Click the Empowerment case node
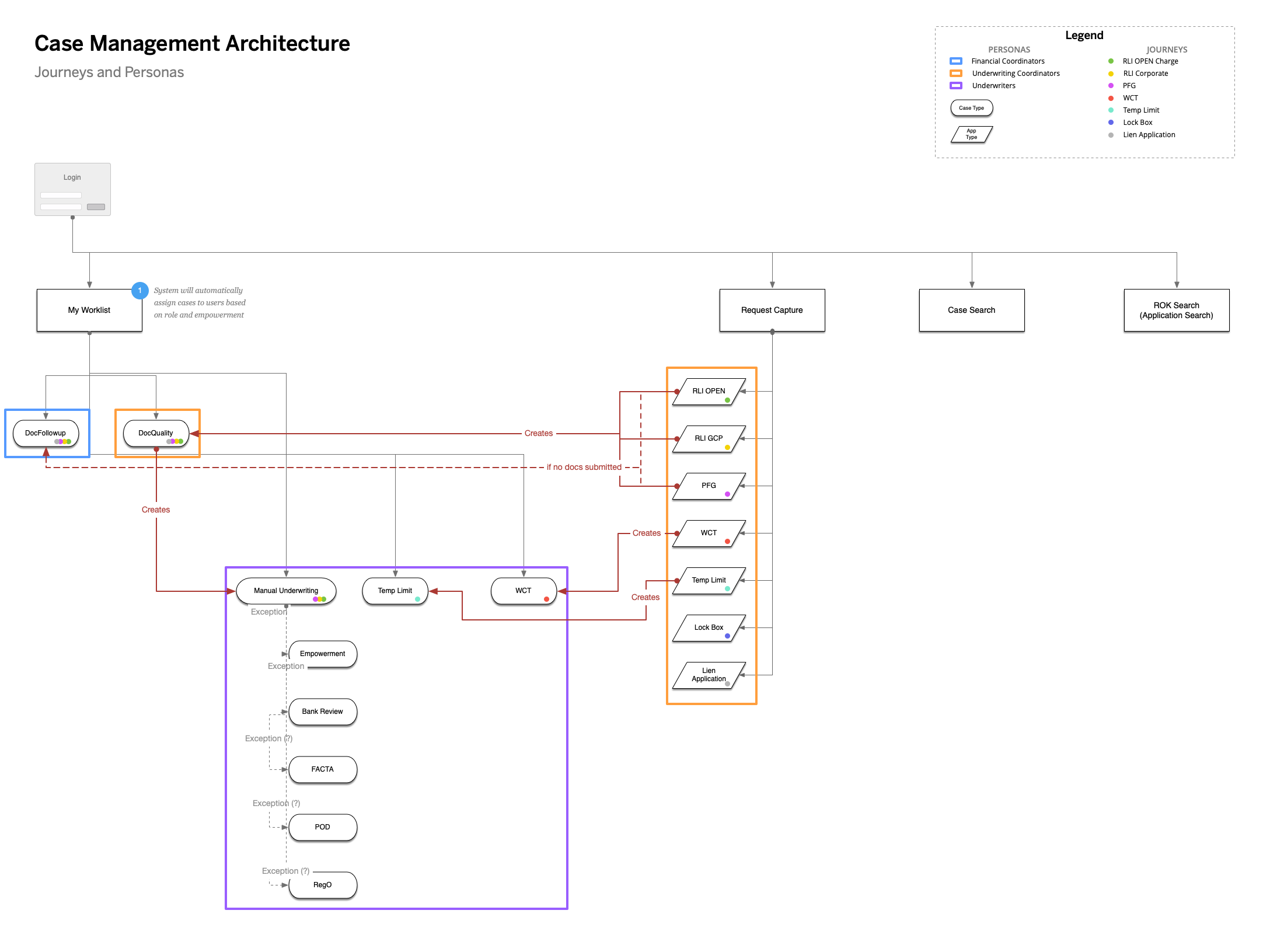This screenshot has width=1277, height=952. point(323,654)
